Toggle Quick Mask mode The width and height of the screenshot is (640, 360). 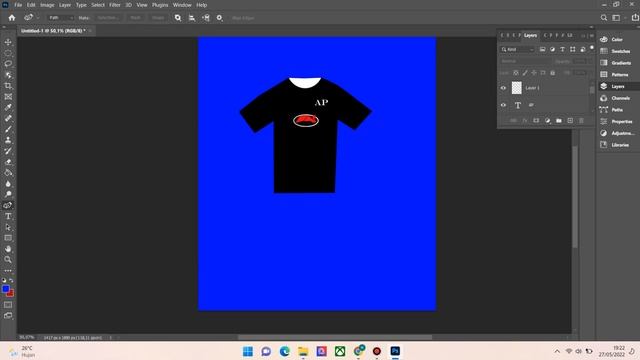tap(8, 305)
